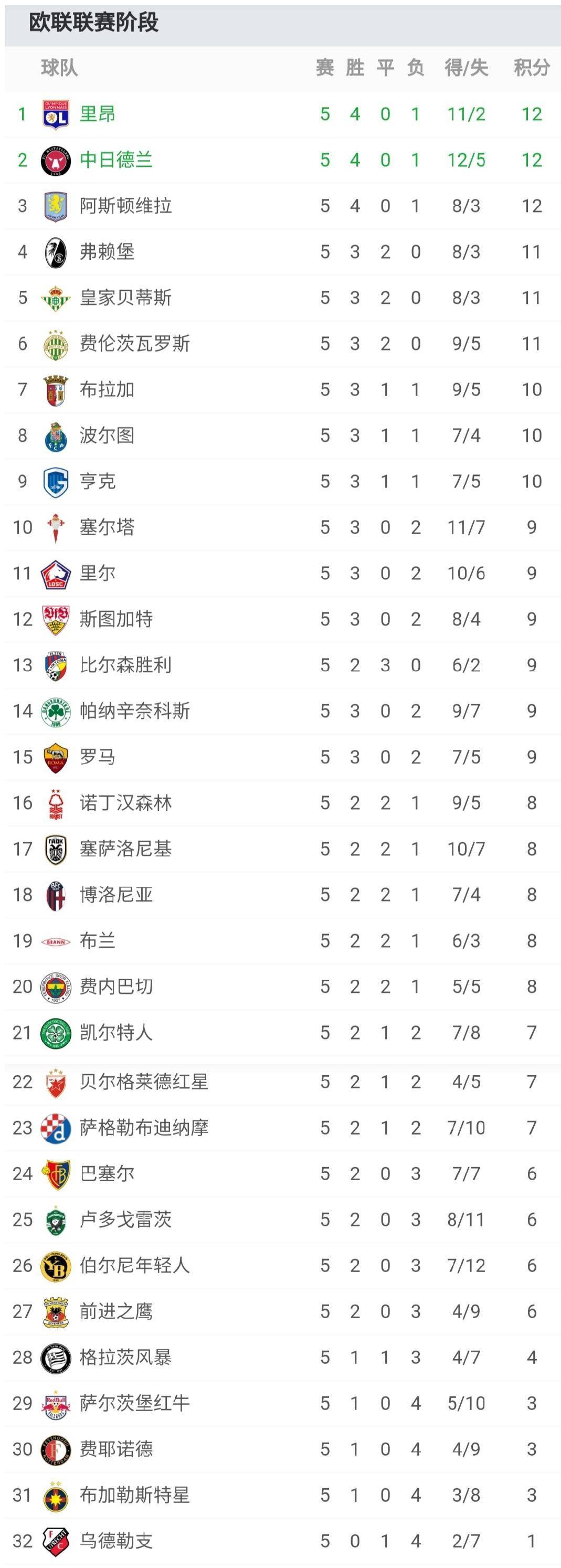The height and width of the screenshot is (1568, 561).
Task: Click the Lyon club crest icon
Action: coord(56,114)
